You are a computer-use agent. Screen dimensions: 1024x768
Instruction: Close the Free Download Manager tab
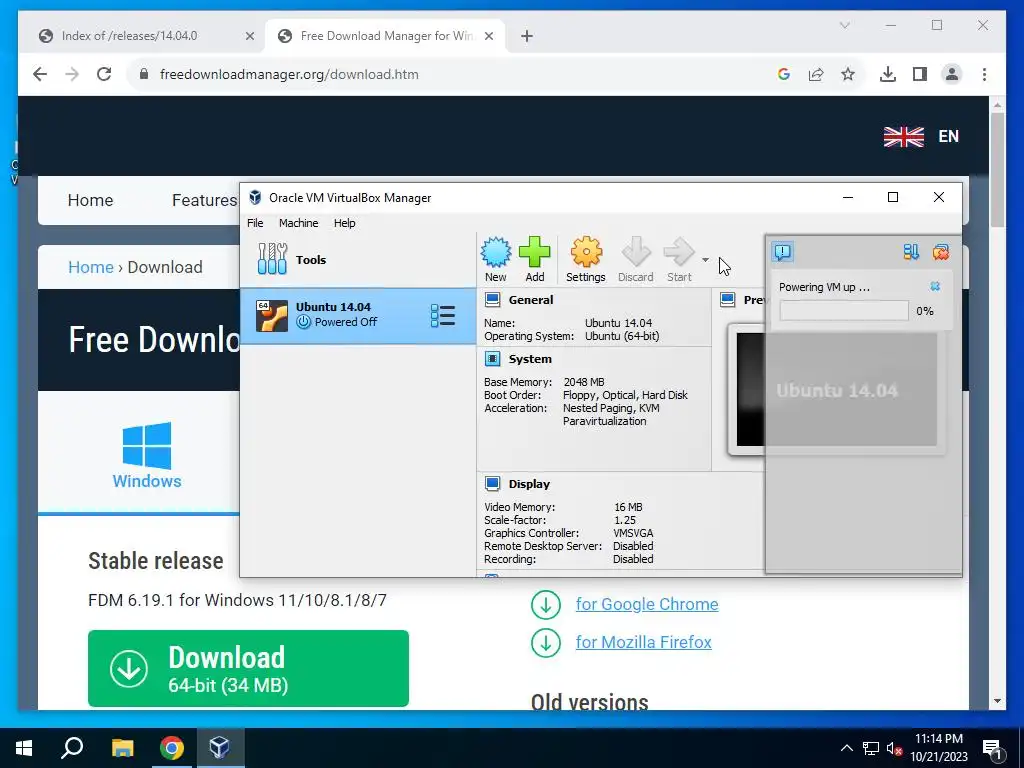click(490, 36)
